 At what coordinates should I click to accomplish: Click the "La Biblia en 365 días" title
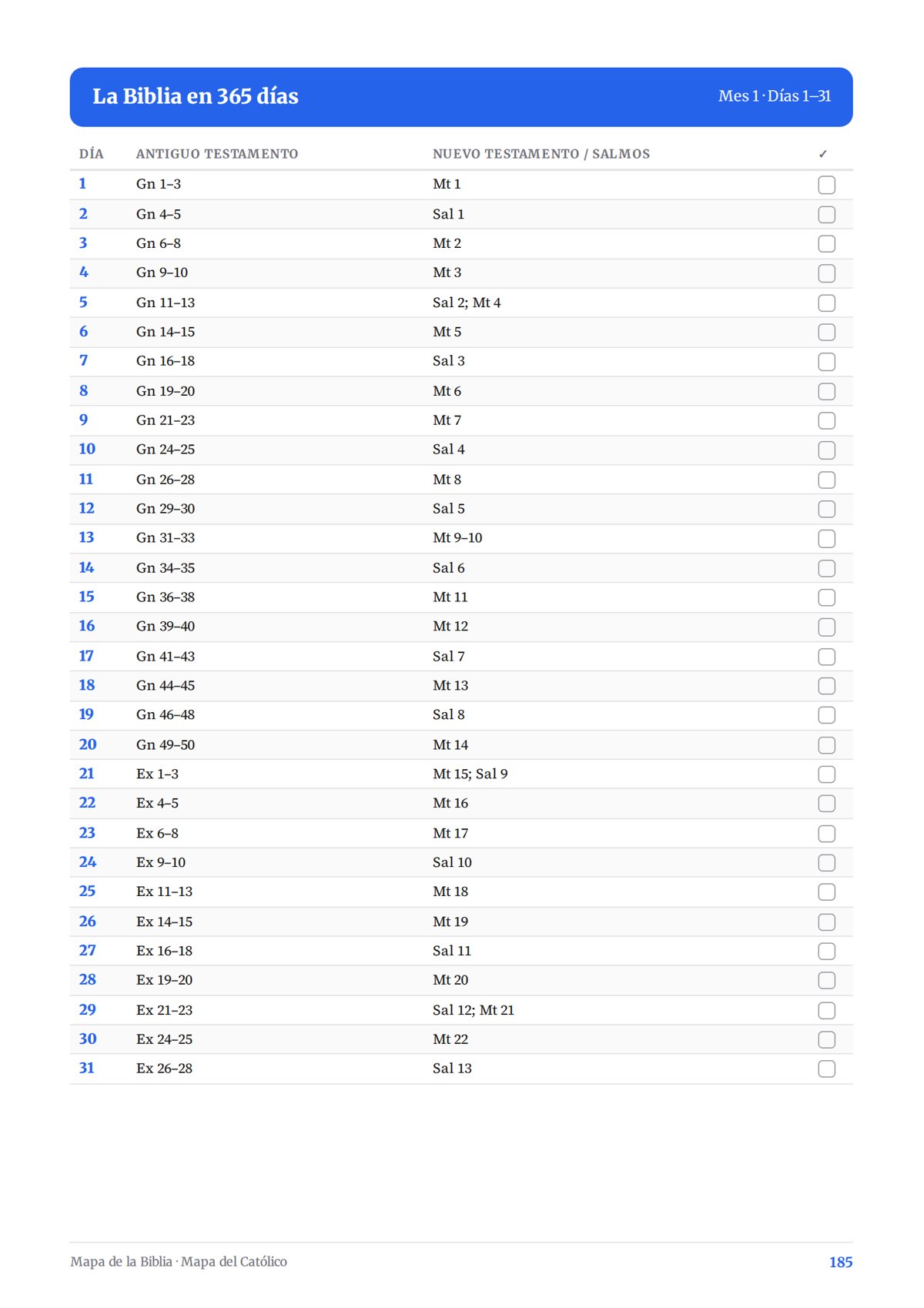click(196, 96)
